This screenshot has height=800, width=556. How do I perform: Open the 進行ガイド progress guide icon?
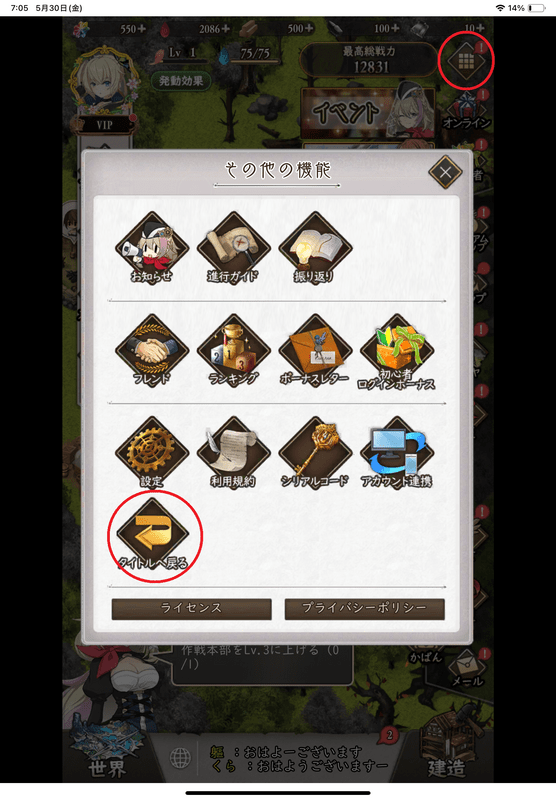(x=234, y=249)
